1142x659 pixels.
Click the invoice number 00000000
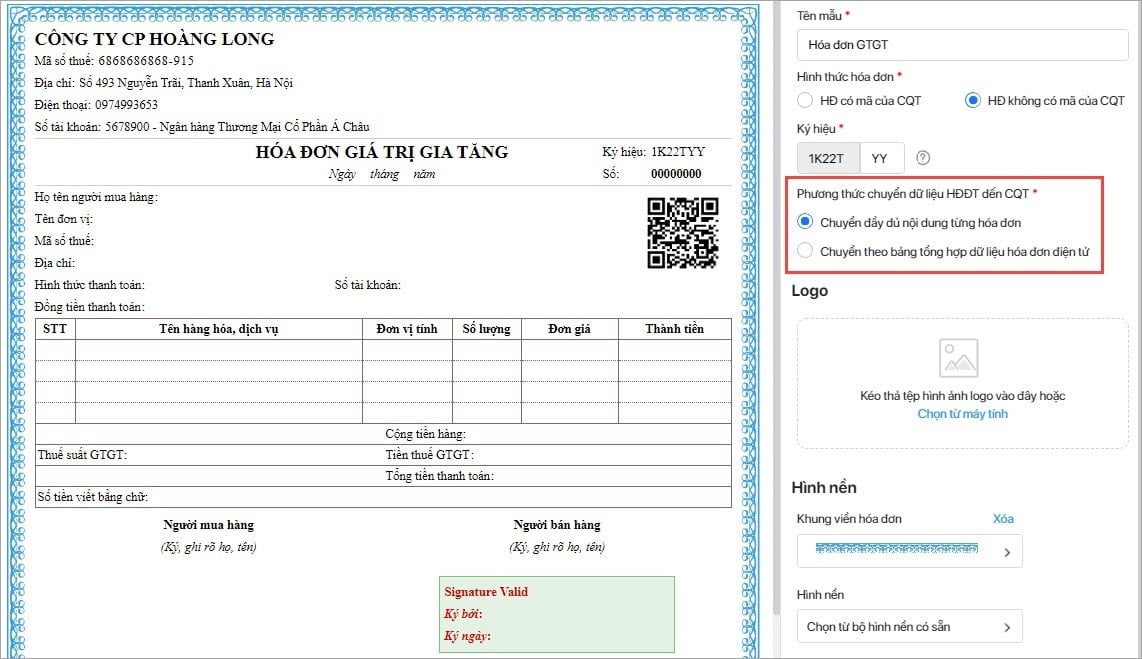(x=676, y=174)
